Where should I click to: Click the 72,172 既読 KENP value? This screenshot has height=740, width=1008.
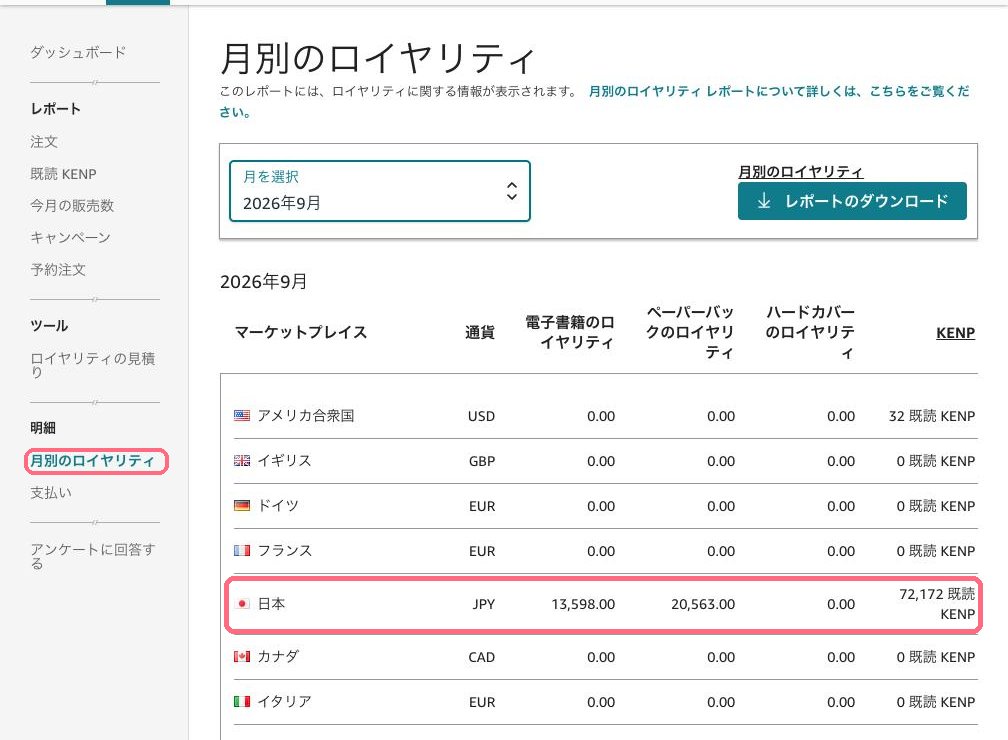point(937,604)
